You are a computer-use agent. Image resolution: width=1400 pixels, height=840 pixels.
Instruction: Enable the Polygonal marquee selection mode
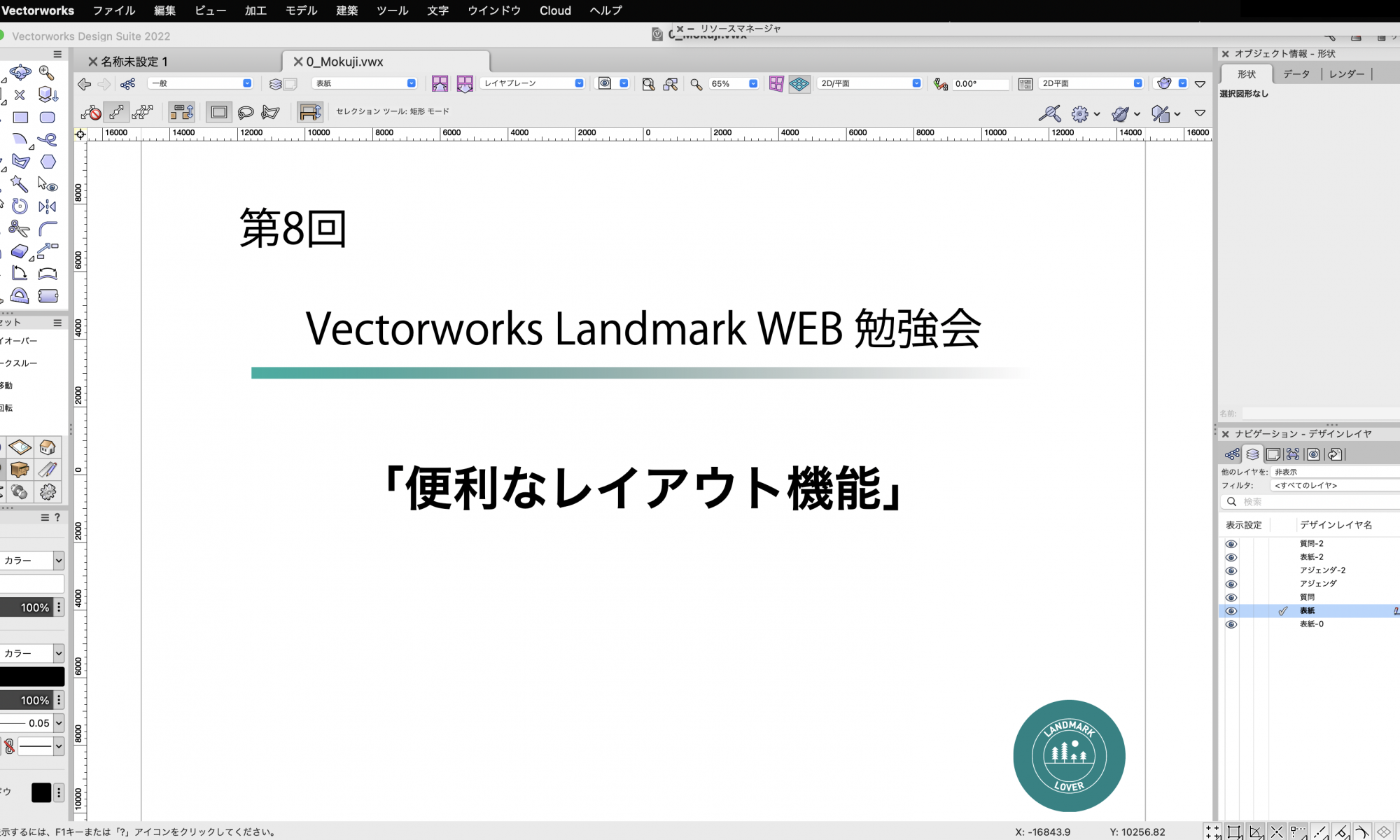pyautogui.click(x=270, y=112)
